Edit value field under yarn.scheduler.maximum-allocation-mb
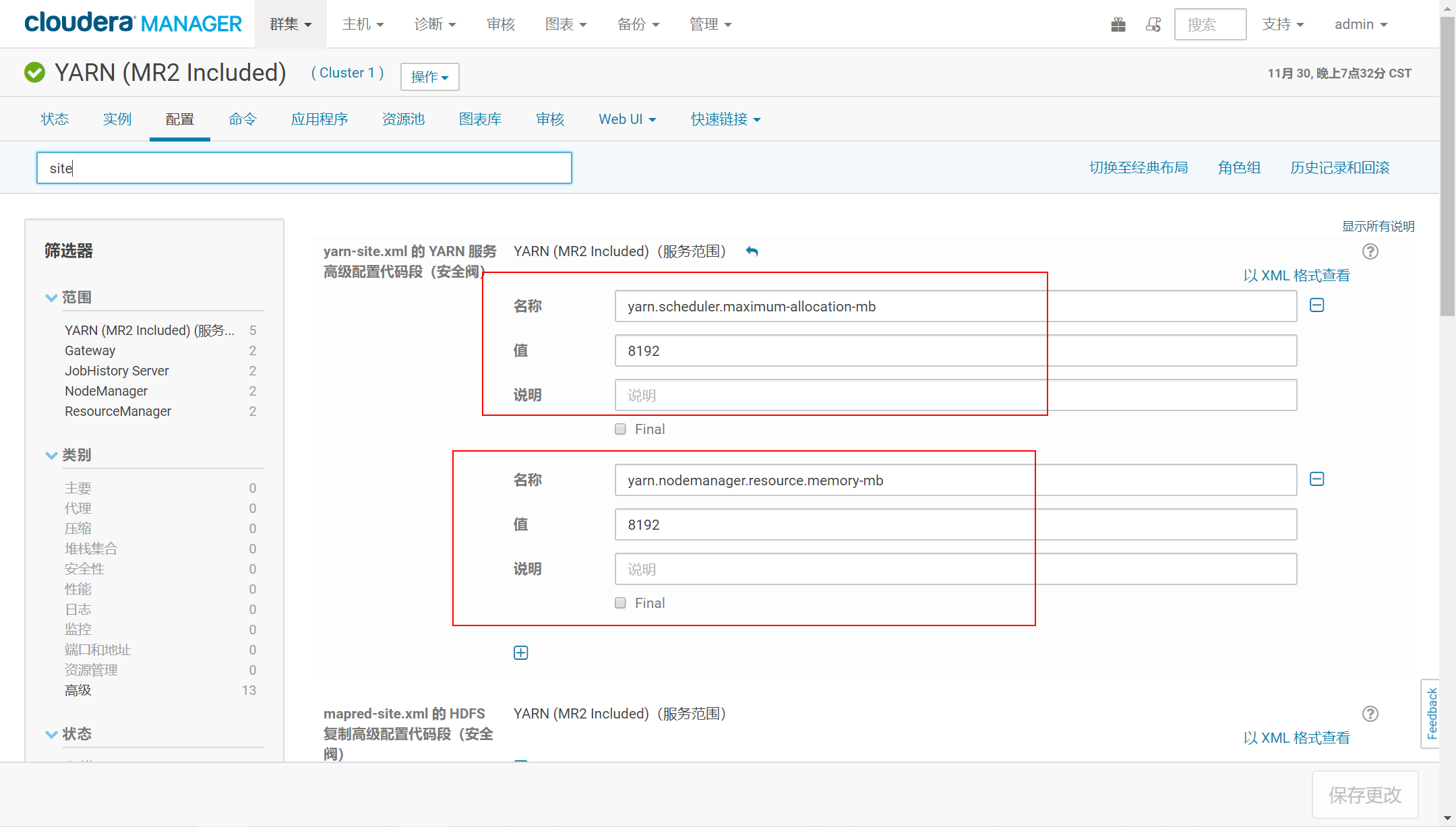The image size is (1456, 827). [955, 351]
